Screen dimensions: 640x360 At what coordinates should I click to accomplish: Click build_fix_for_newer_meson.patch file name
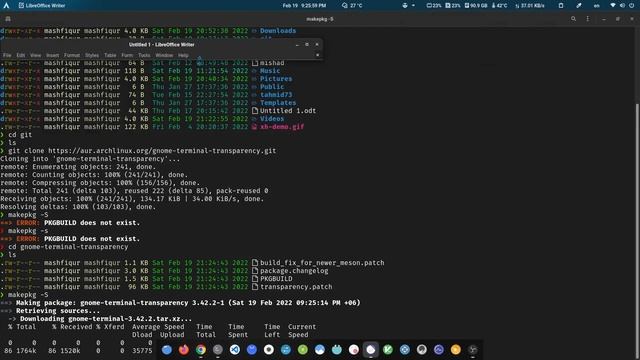point(322,263)
